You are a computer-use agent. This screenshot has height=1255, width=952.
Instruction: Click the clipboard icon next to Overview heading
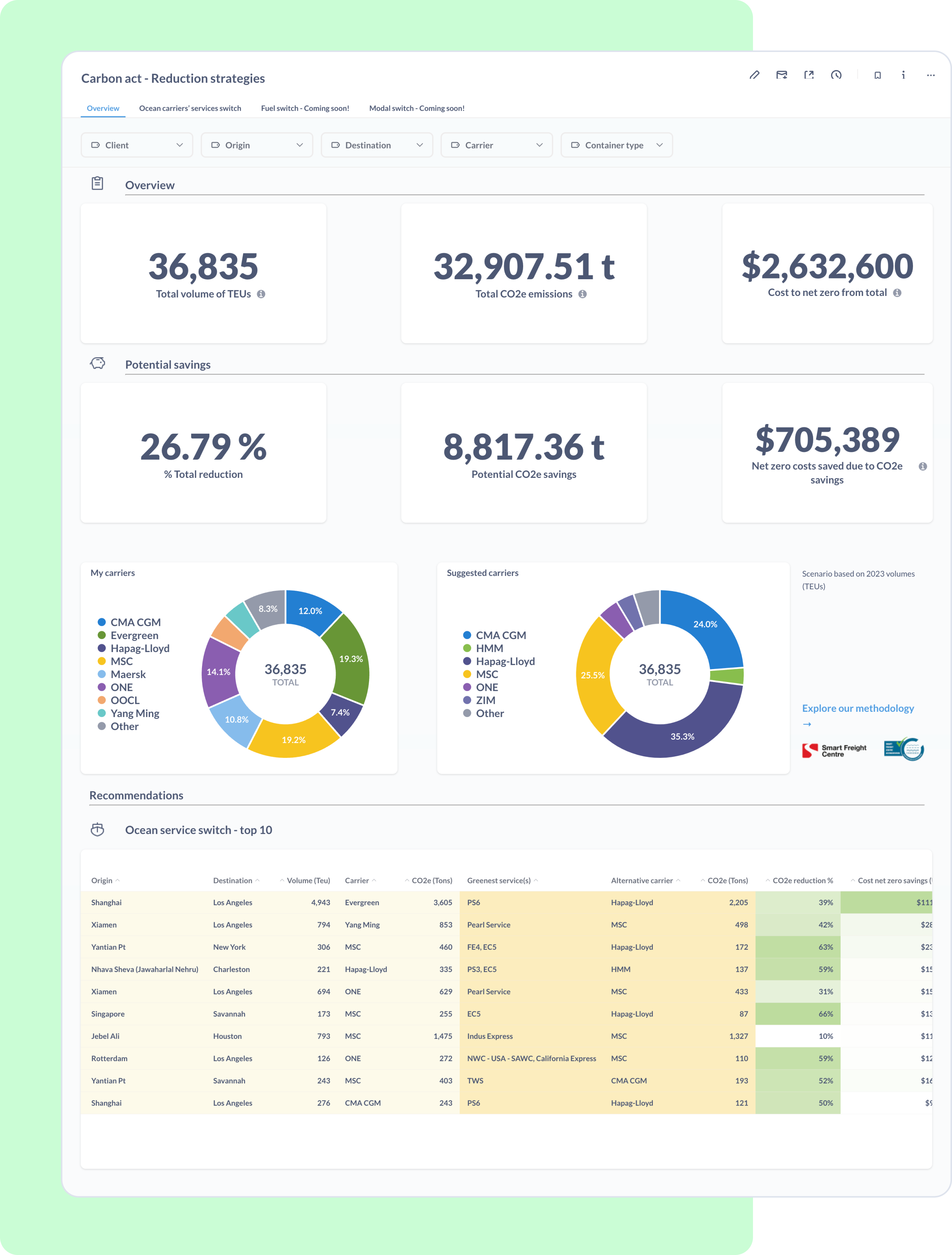pos(98,183)
